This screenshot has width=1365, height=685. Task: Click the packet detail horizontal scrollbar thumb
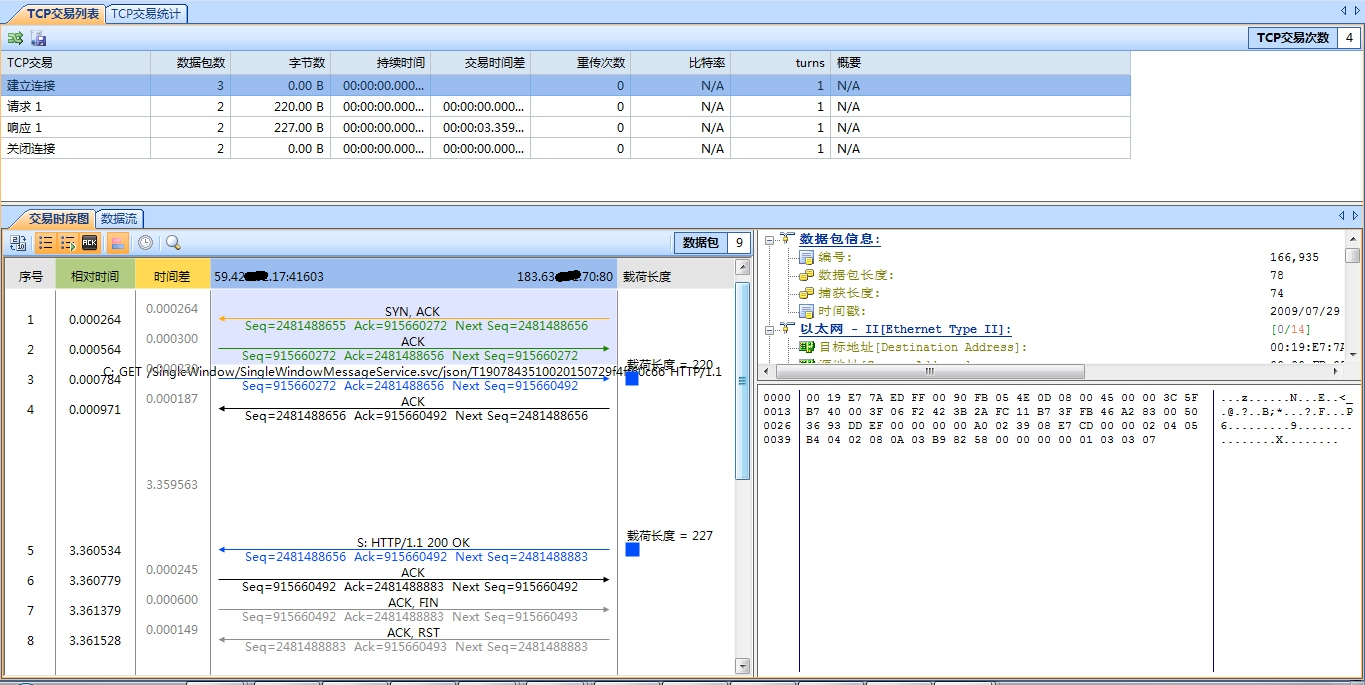pyautogui.click(x=929, y=371)
